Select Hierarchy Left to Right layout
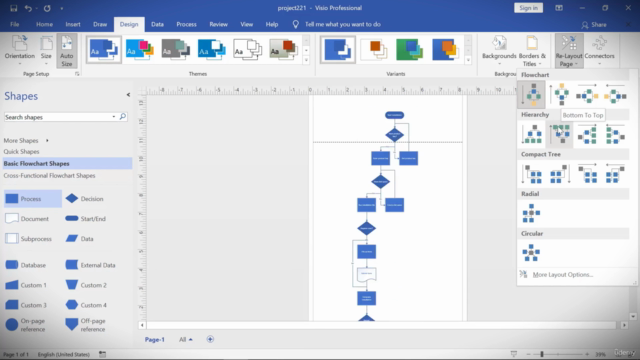 pyautogui.click(x=587, y=134)
